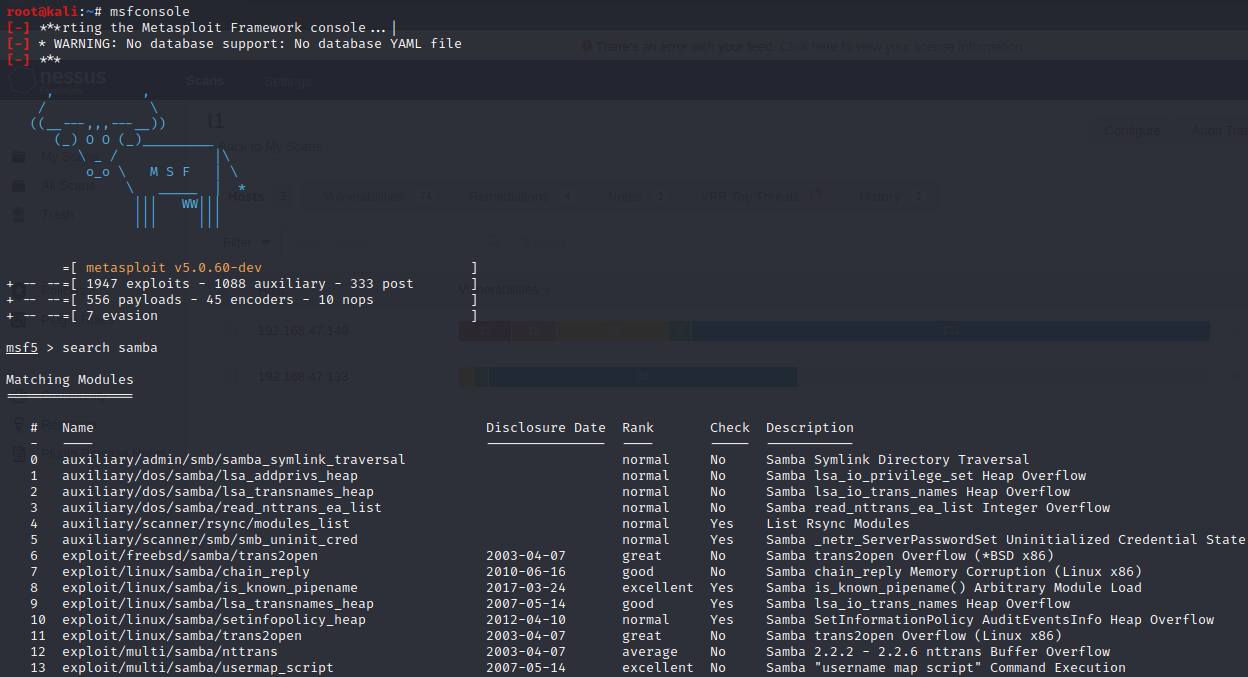Image resolution: width=1248 pixels, height=677 pixels.
Task: Click 'username map script Command Execution' description
Action: [946, 668]
